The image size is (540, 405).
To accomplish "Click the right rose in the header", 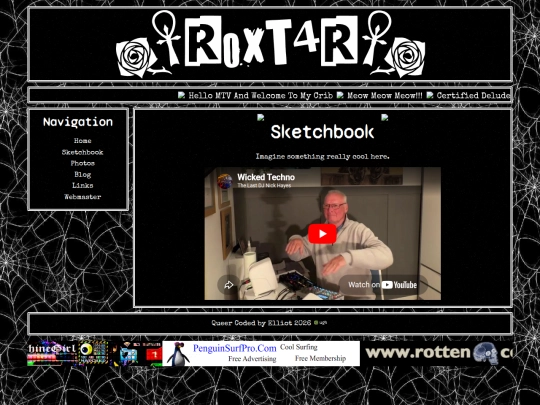I will click(x=406, y=57).
